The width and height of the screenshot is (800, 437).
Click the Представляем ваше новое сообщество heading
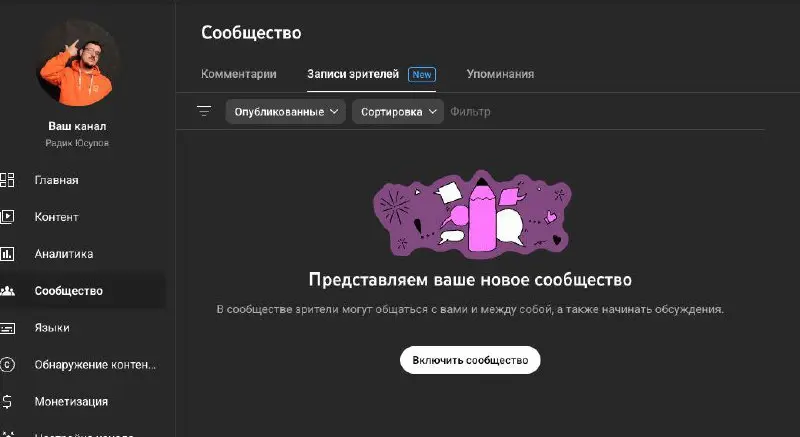pos(470,279)
